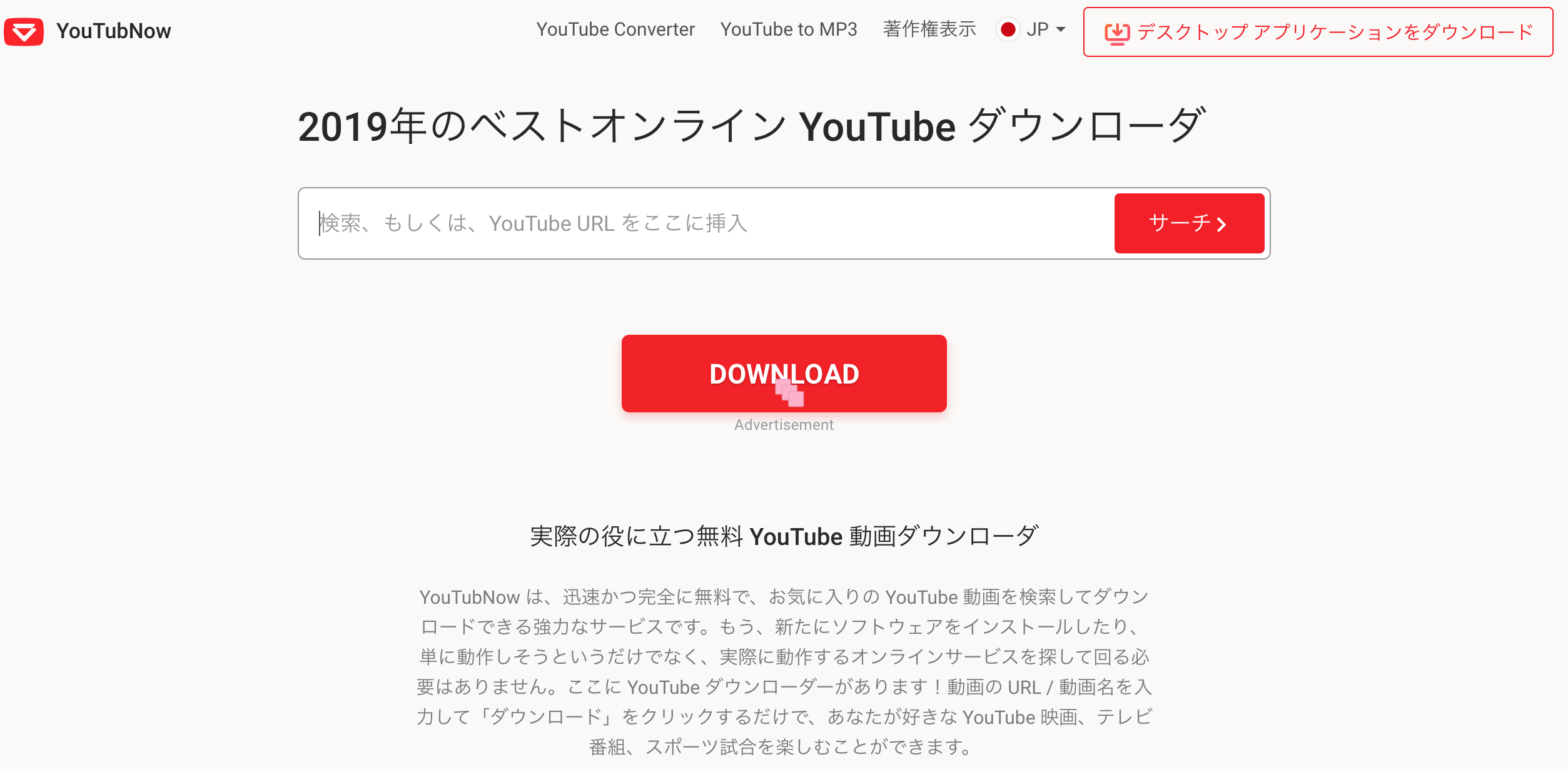Click the YouTubNow brand name text

tap(113, 31)
